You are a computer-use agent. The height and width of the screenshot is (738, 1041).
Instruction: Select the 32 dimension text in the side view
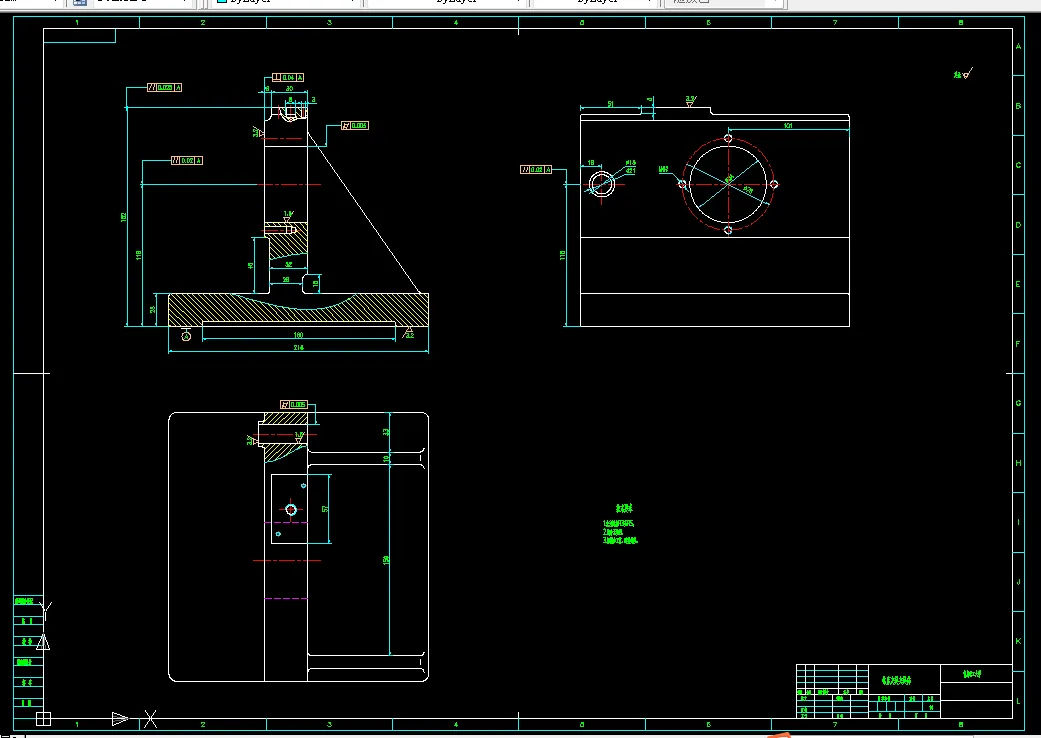click(x=288, y=265)
